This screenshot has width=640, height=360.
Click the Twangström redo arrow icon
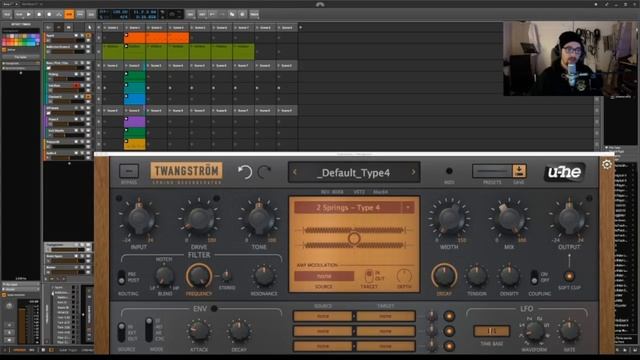[264, 172]
